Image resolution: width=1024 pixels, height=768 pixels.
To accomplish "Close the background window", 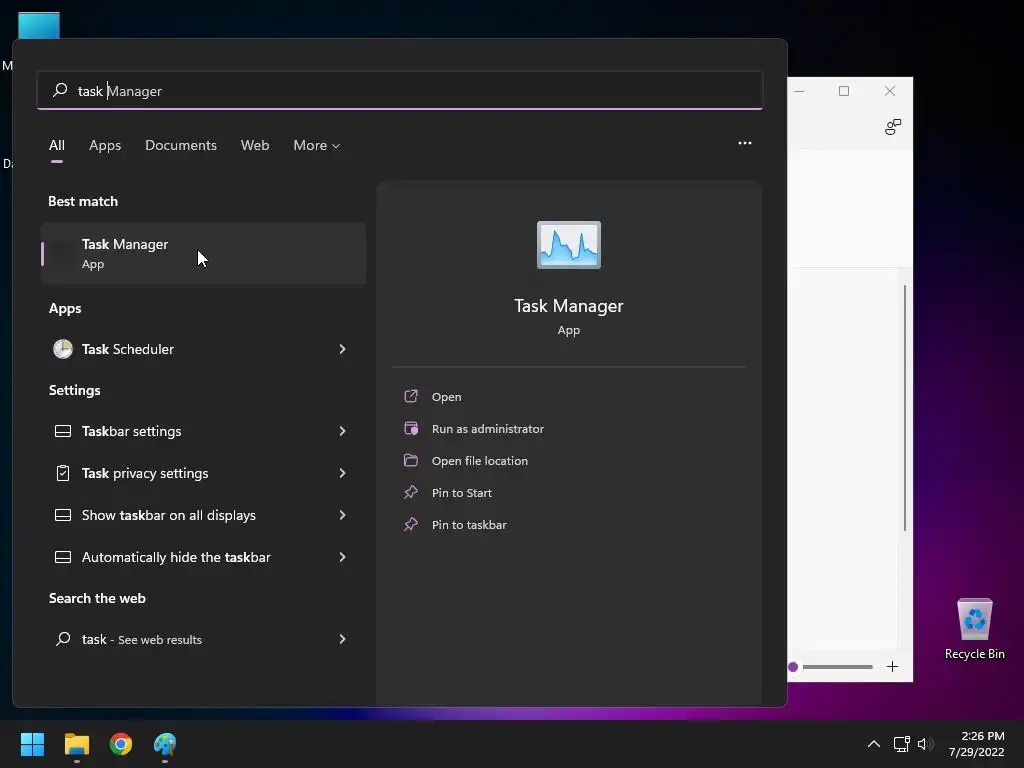I will tap(889, 91).
